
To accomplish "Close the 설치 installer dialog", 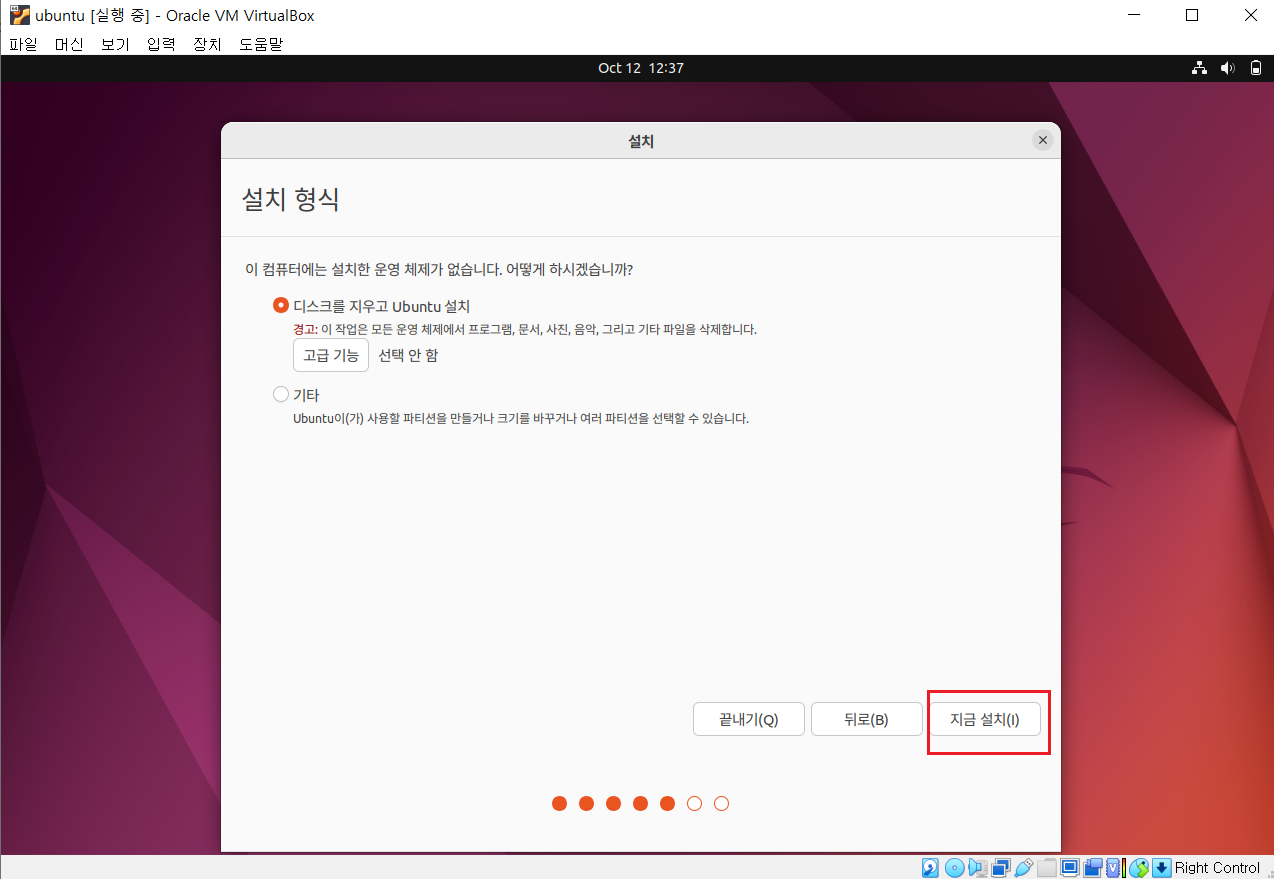I will coord(1043,140).
